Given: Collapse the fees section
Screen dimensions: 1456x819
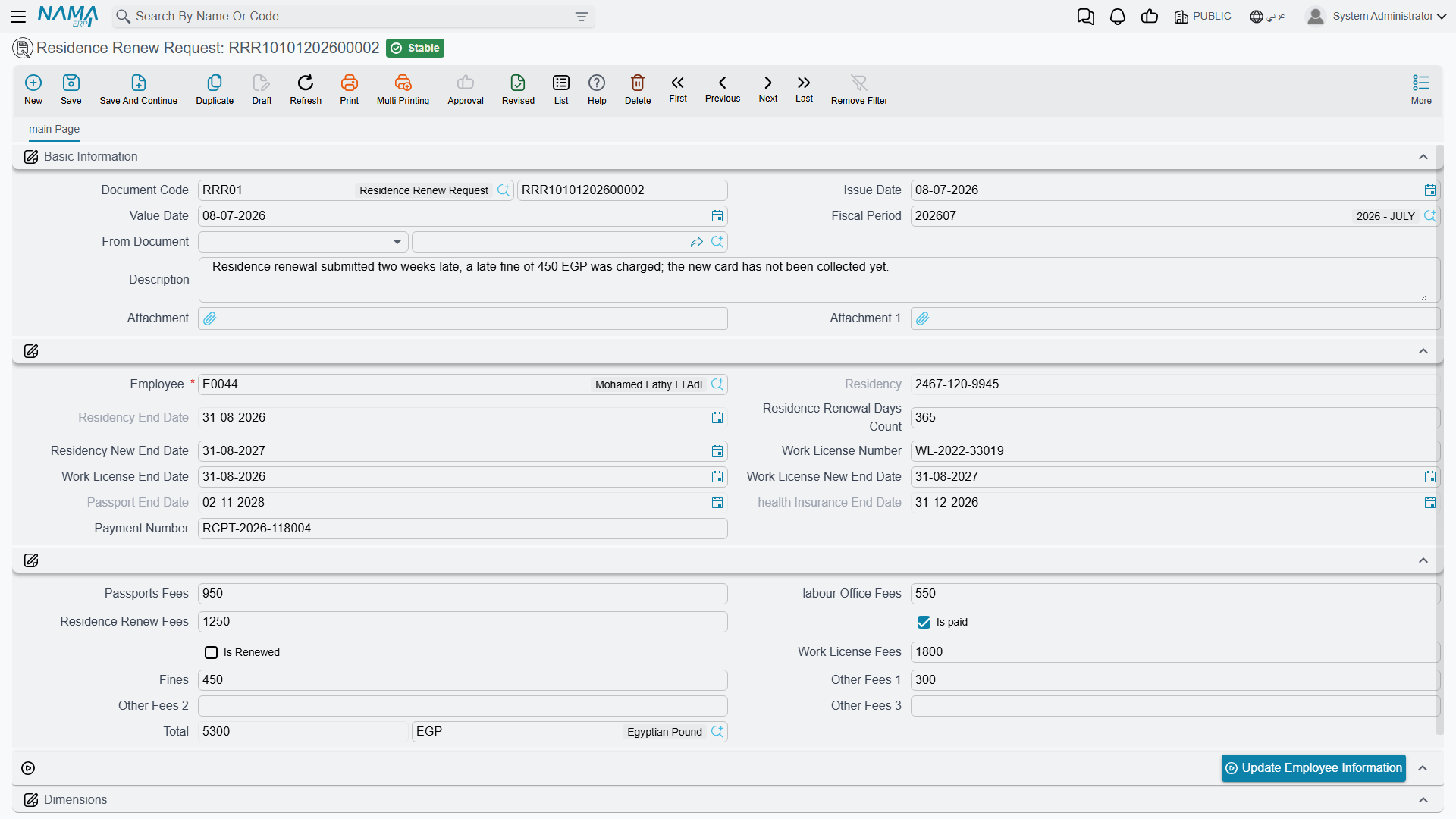Looking at the screenshot, I should pos(1423,560).
